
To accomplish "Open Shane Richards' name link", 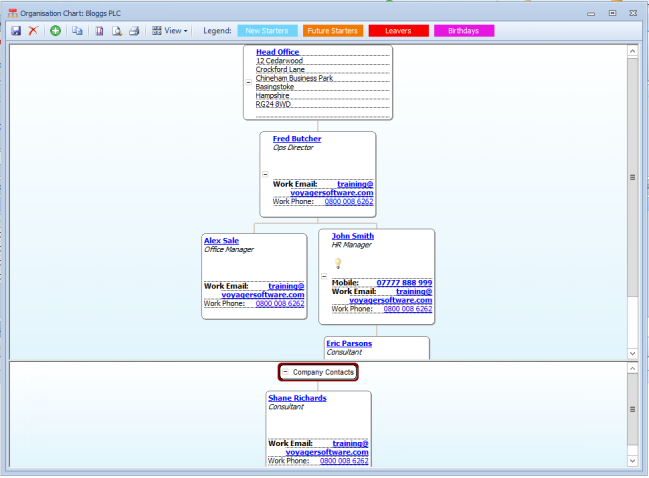I will (297, 398).
